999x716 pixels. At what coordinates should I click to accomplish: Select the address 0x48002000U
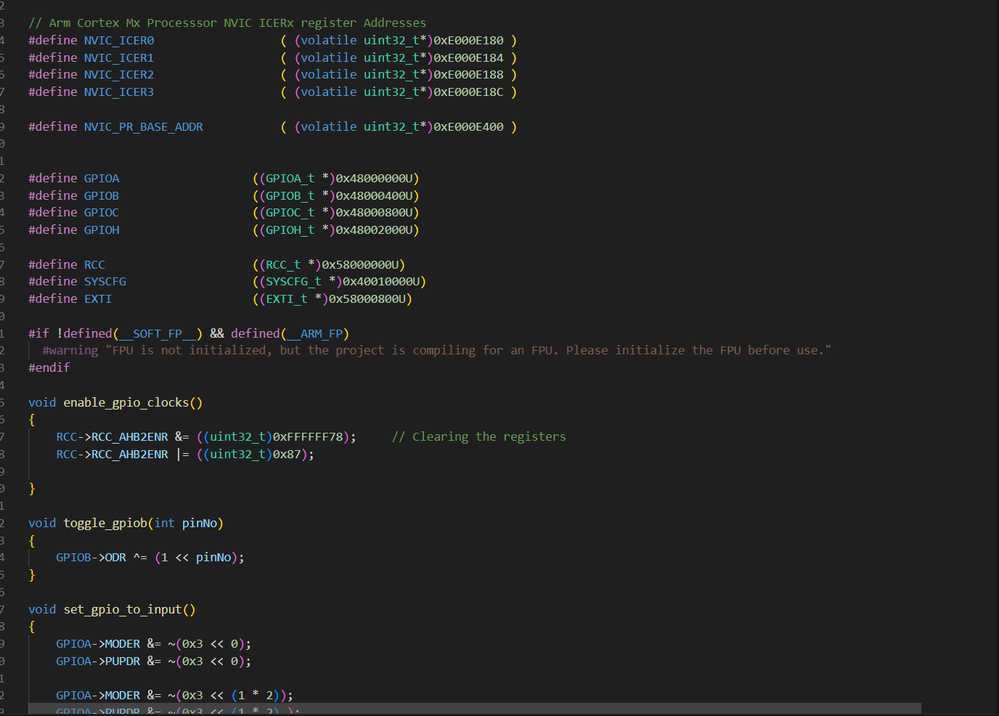pyautogui.click(x=374, y=229)
